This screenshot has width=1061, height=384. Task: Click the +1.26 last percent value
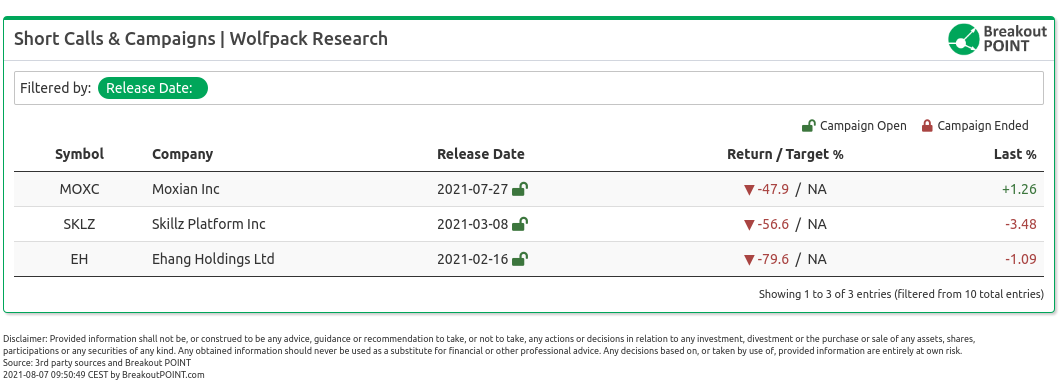[x=1019, y=189]
